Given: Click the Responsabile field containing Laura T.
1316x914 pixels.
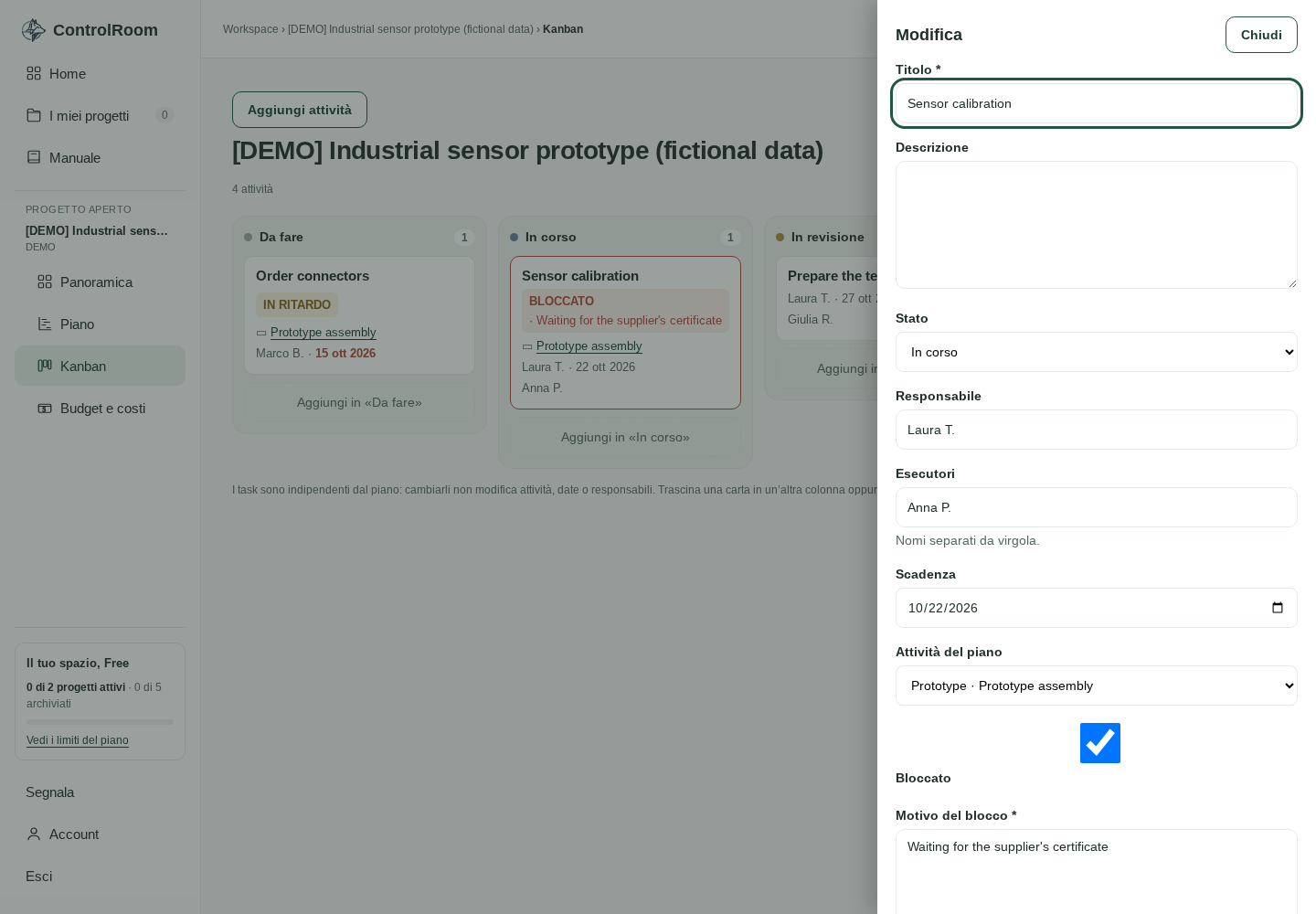Looking at the screenshot, I should (1097, 430).
